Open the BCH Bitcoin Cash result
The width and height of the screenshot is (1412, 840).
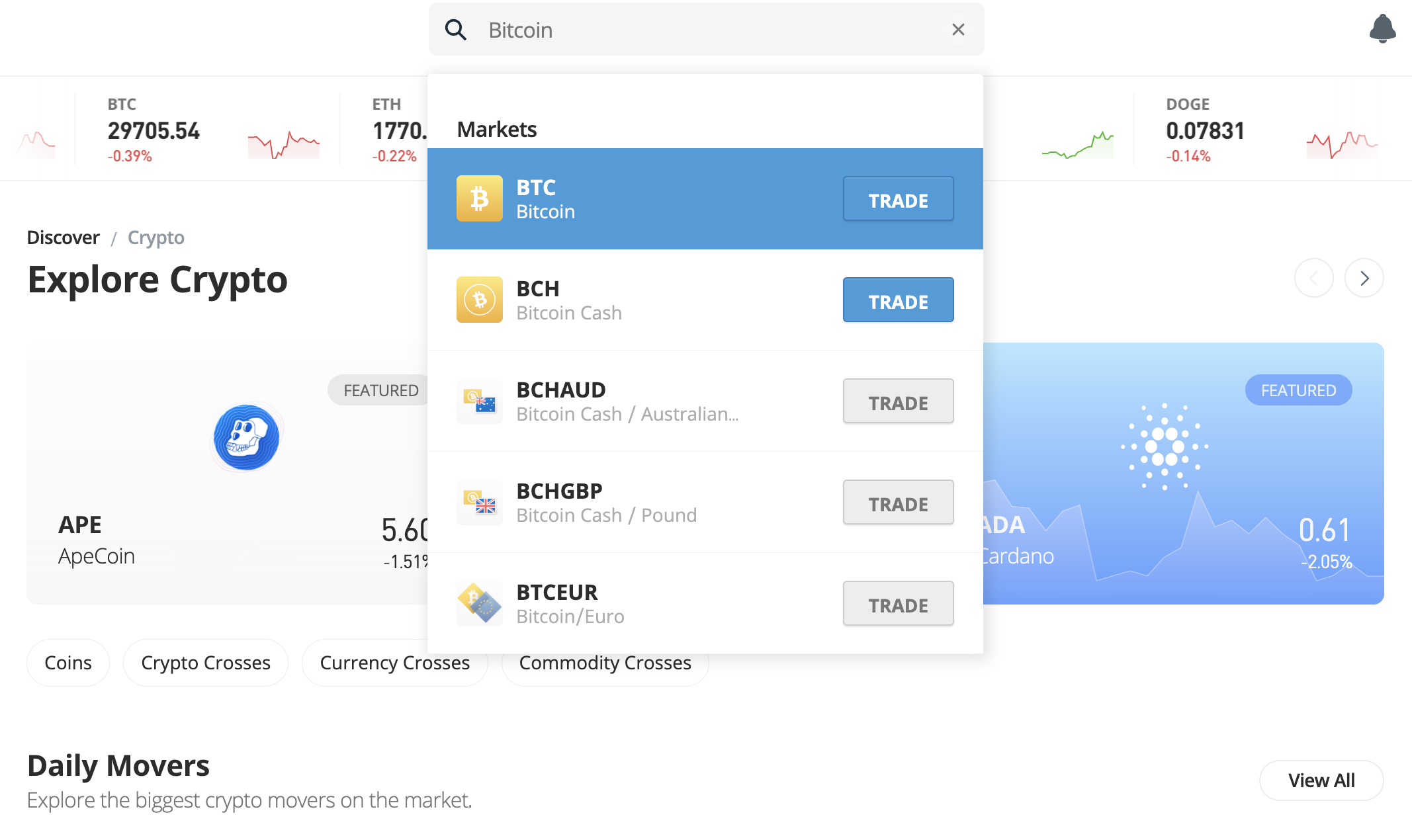coord(705,300)
